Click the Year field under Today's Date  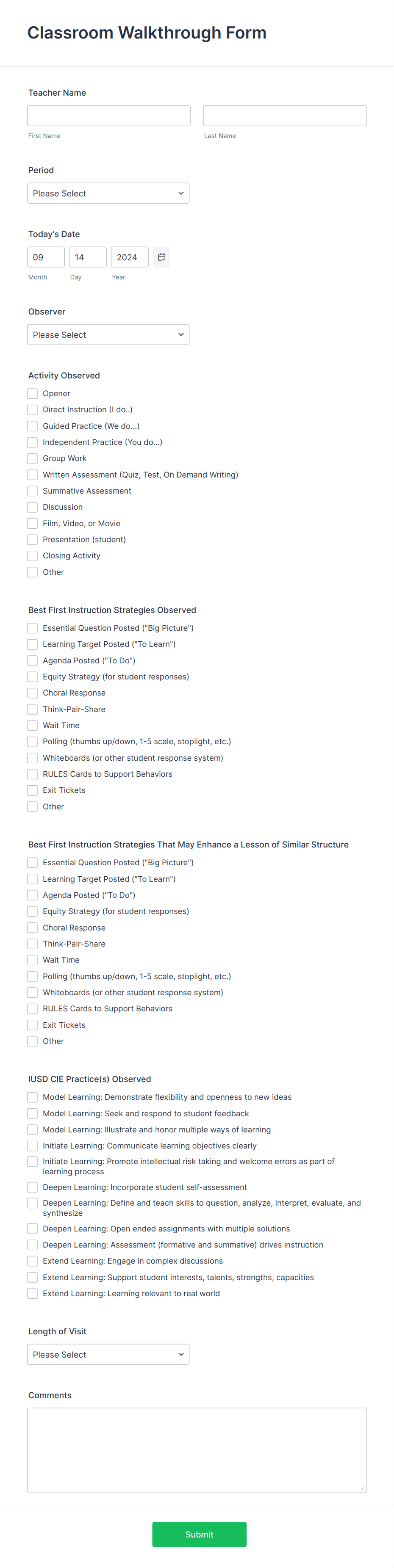[x=129, y=257]
